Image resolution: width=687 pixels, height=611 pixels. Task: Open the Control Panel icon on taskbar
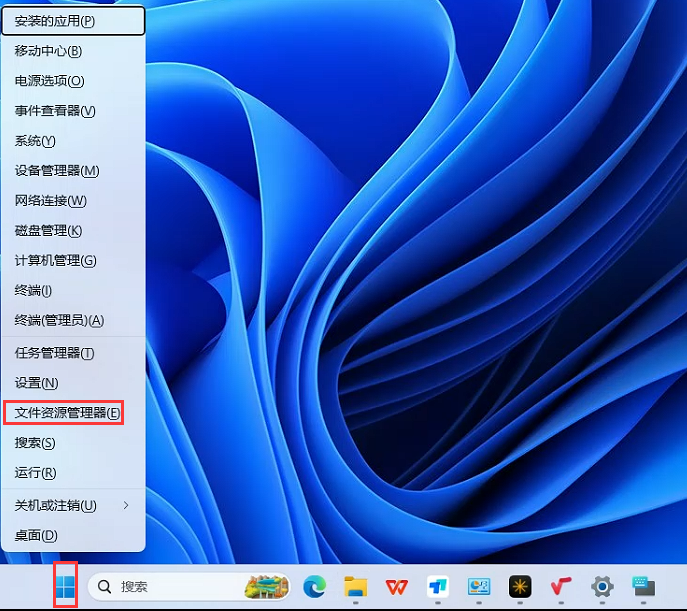coord(479,586)
